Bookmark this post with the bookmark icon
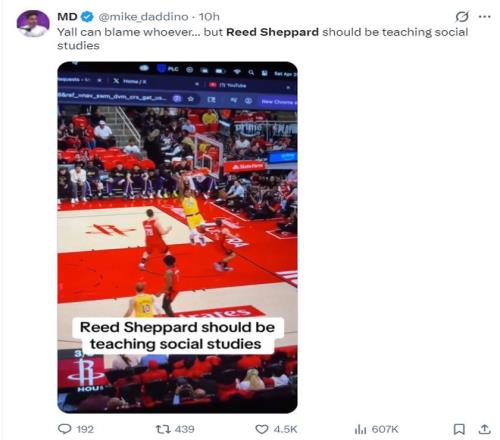The width and height of the screenshot is (500, 440). (459, 429)
